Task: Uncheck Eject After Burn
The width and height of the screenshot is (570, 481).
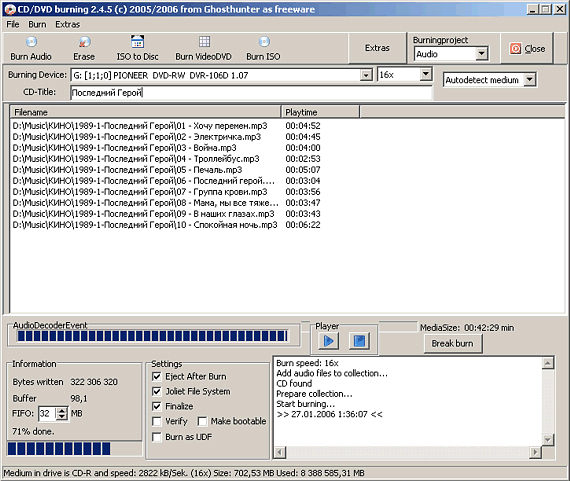Action: pyautogui.click(x=157, y=377)
